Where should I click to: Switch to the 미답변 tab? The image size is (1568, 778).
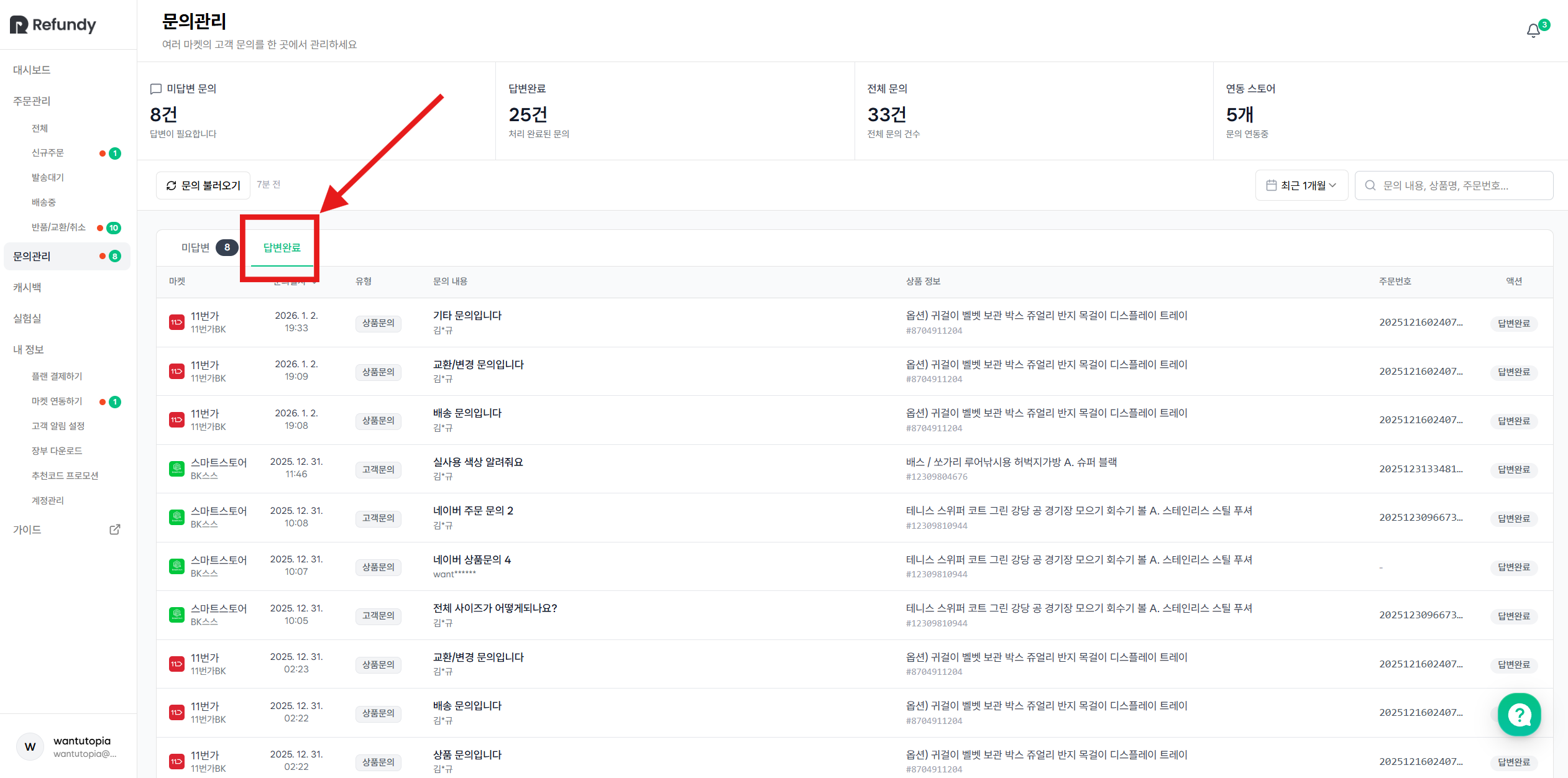click(209, 248)
